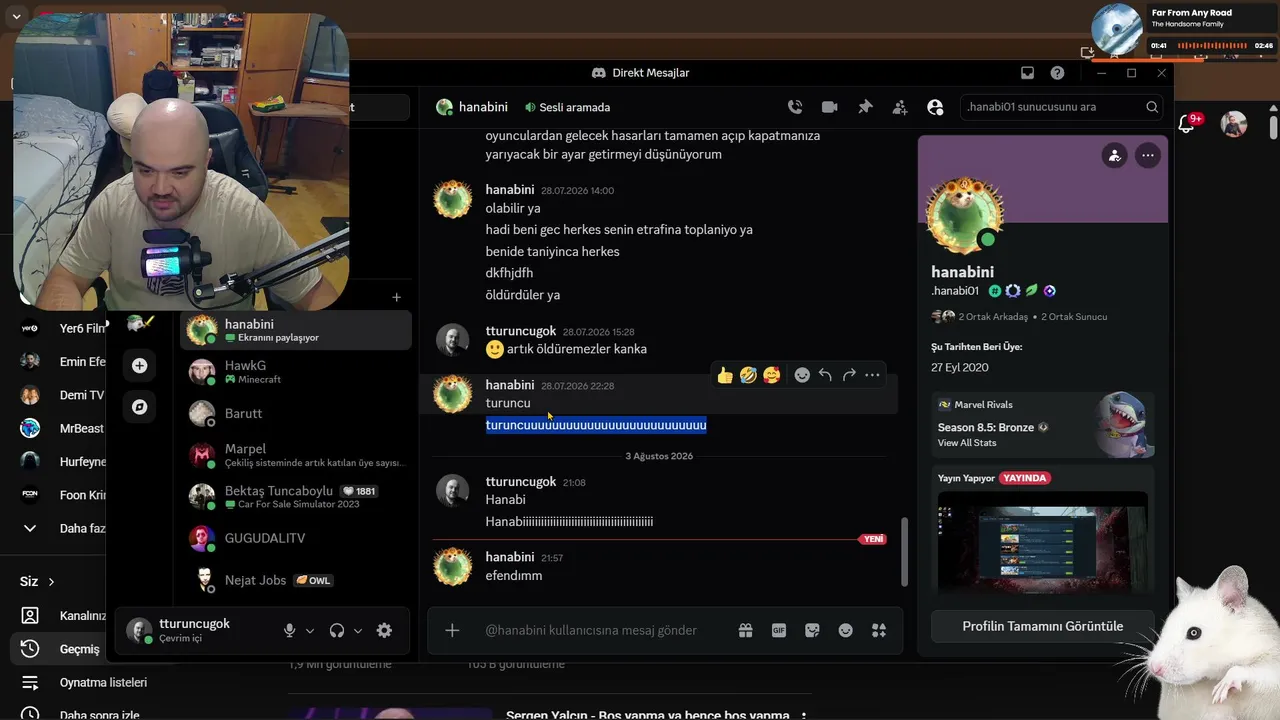Open the emoji picker in message box
1280x720 pixels.
846,630
